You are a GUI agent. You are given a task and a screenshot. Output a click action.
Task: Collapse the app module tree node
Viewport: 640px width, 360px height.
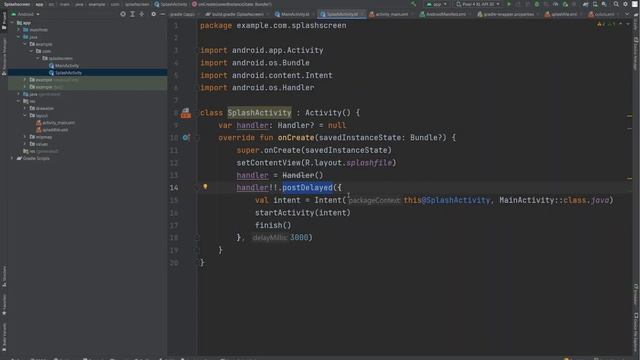coord(12,23)
